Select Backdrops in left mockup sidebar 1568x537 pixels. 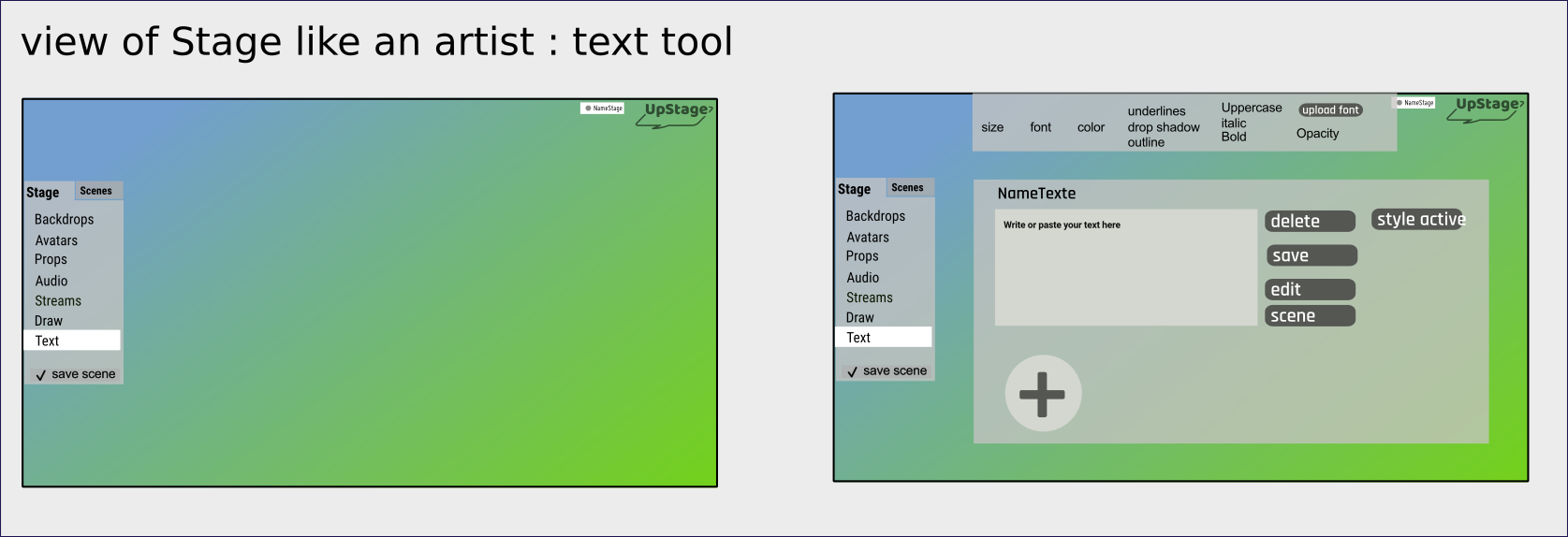[x=65, y=219]
